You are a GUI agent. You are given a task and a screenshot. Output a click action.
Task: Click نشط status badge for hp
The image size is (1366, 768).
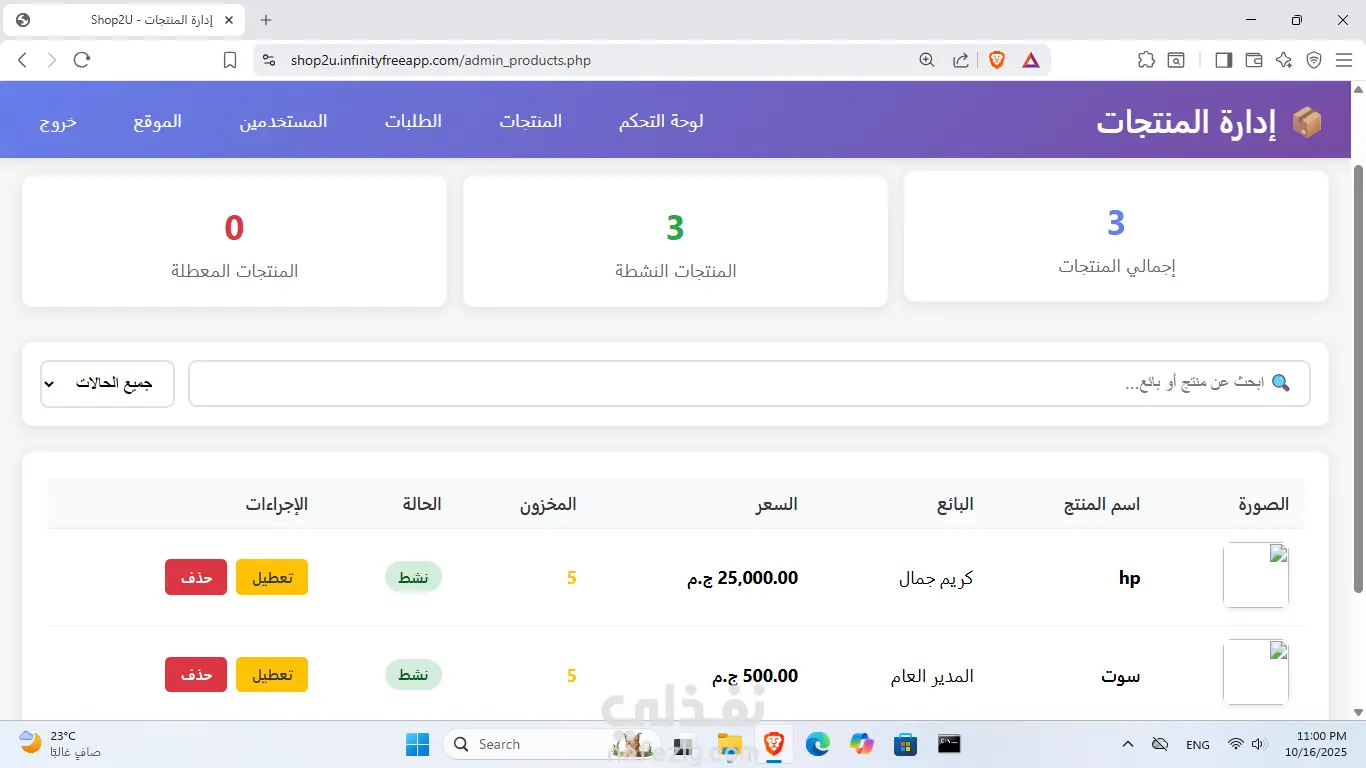tap(413, 577)
